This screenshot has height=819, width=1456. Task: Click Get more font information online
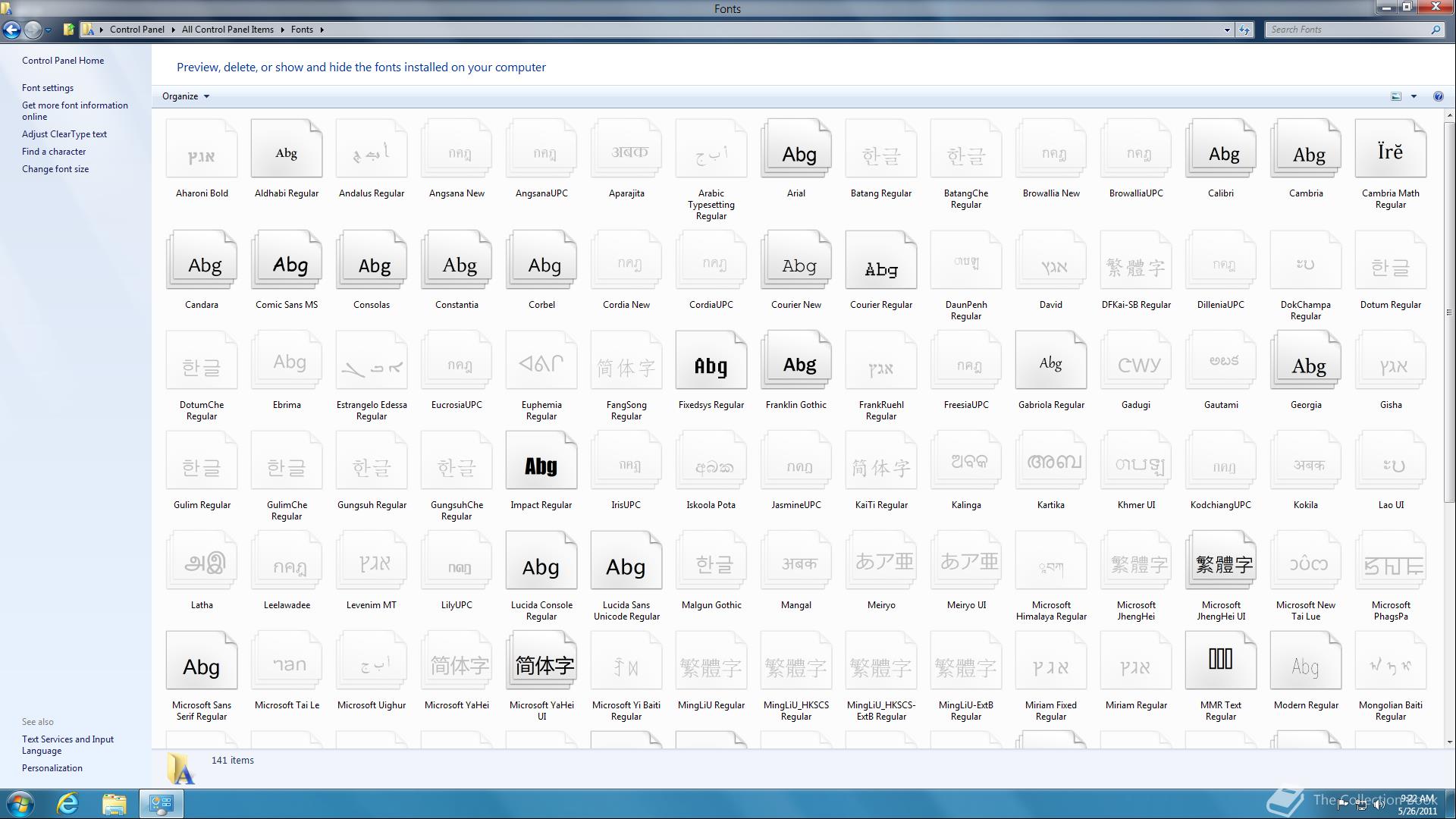point(75,111)
